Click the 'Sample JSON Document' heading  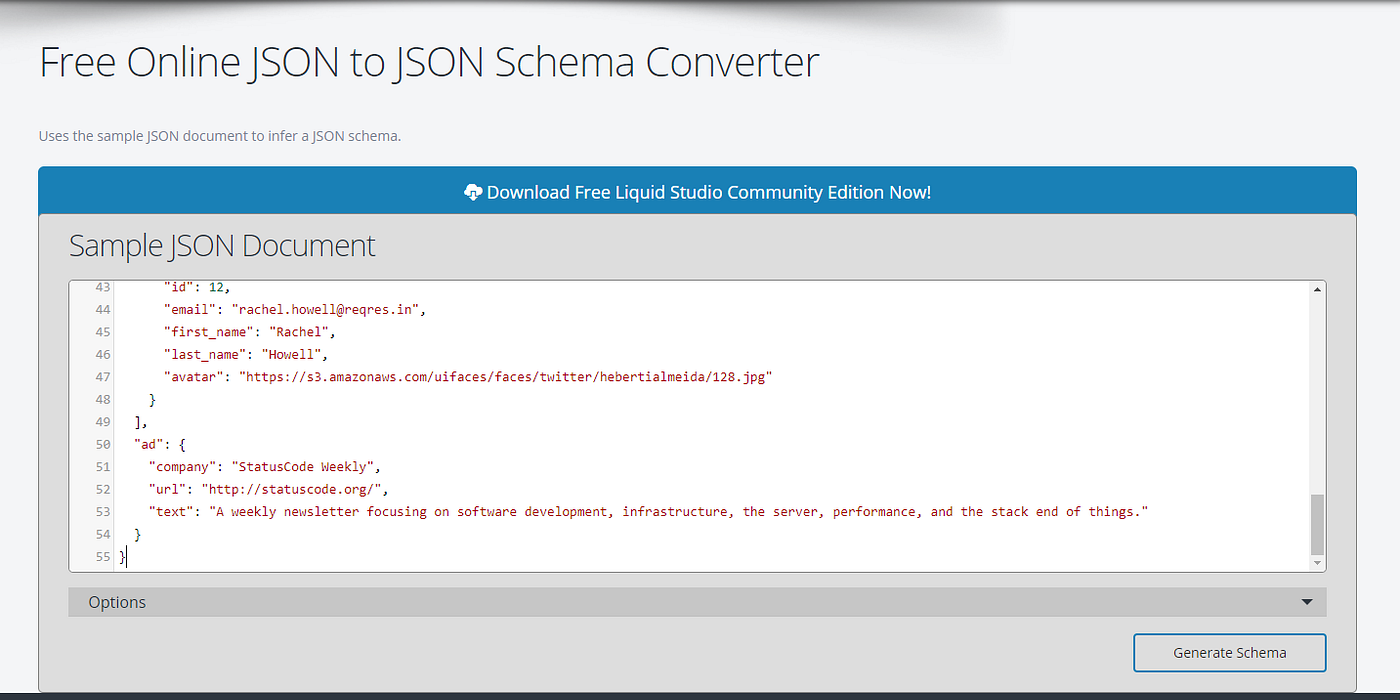coord(222,245)
